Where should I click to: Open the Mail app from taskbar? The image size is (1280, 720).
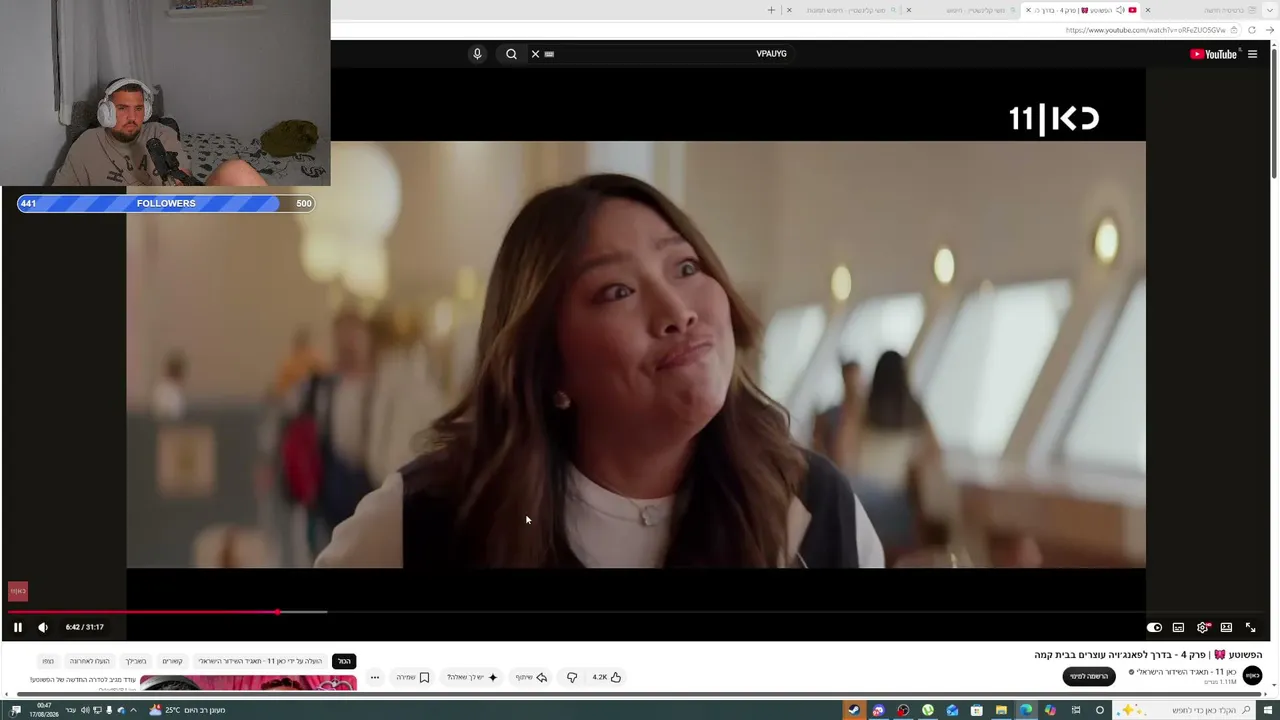(952, 710)
